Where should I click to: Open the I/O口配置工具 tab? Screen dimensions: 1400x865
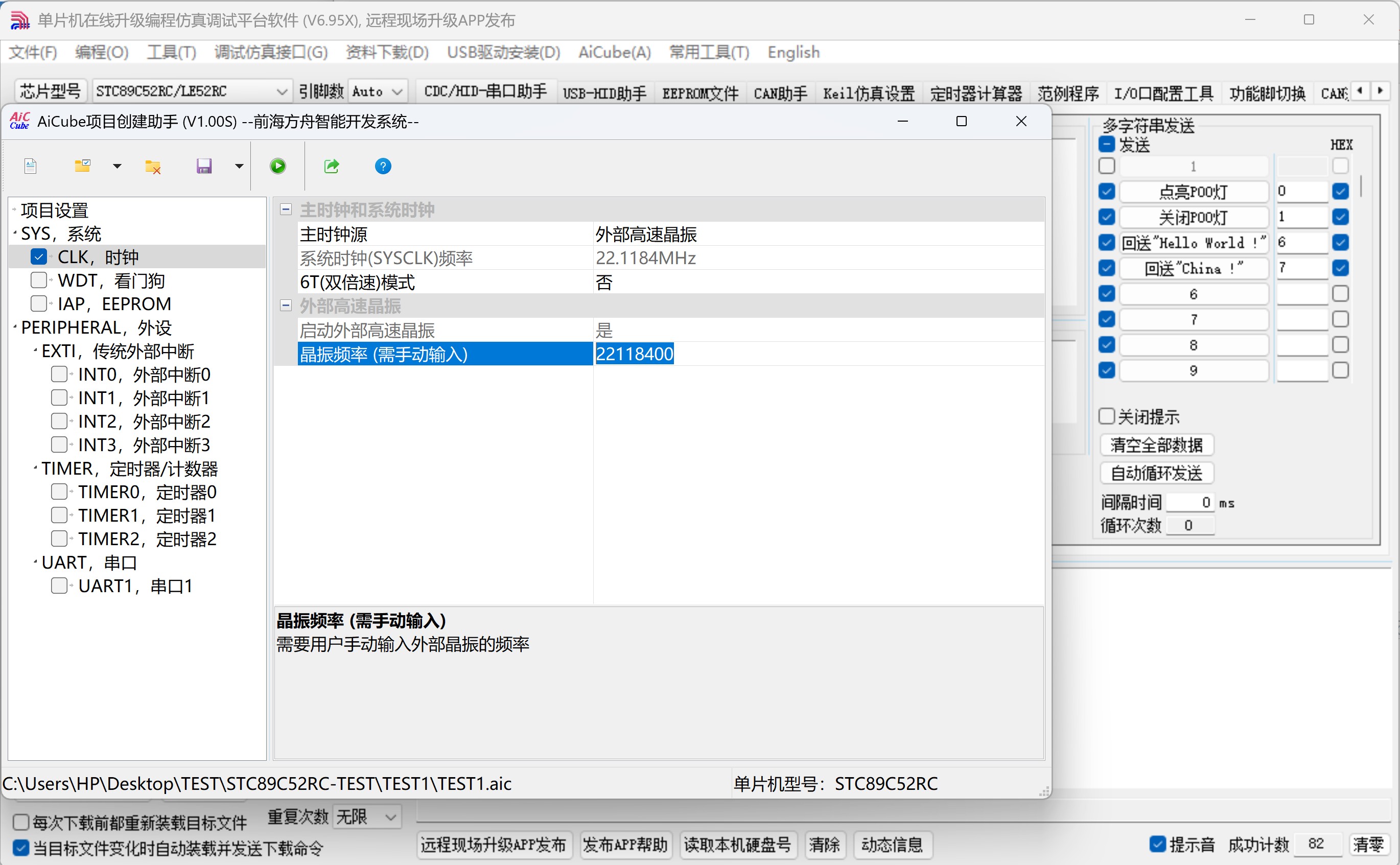click(1164, 93)
